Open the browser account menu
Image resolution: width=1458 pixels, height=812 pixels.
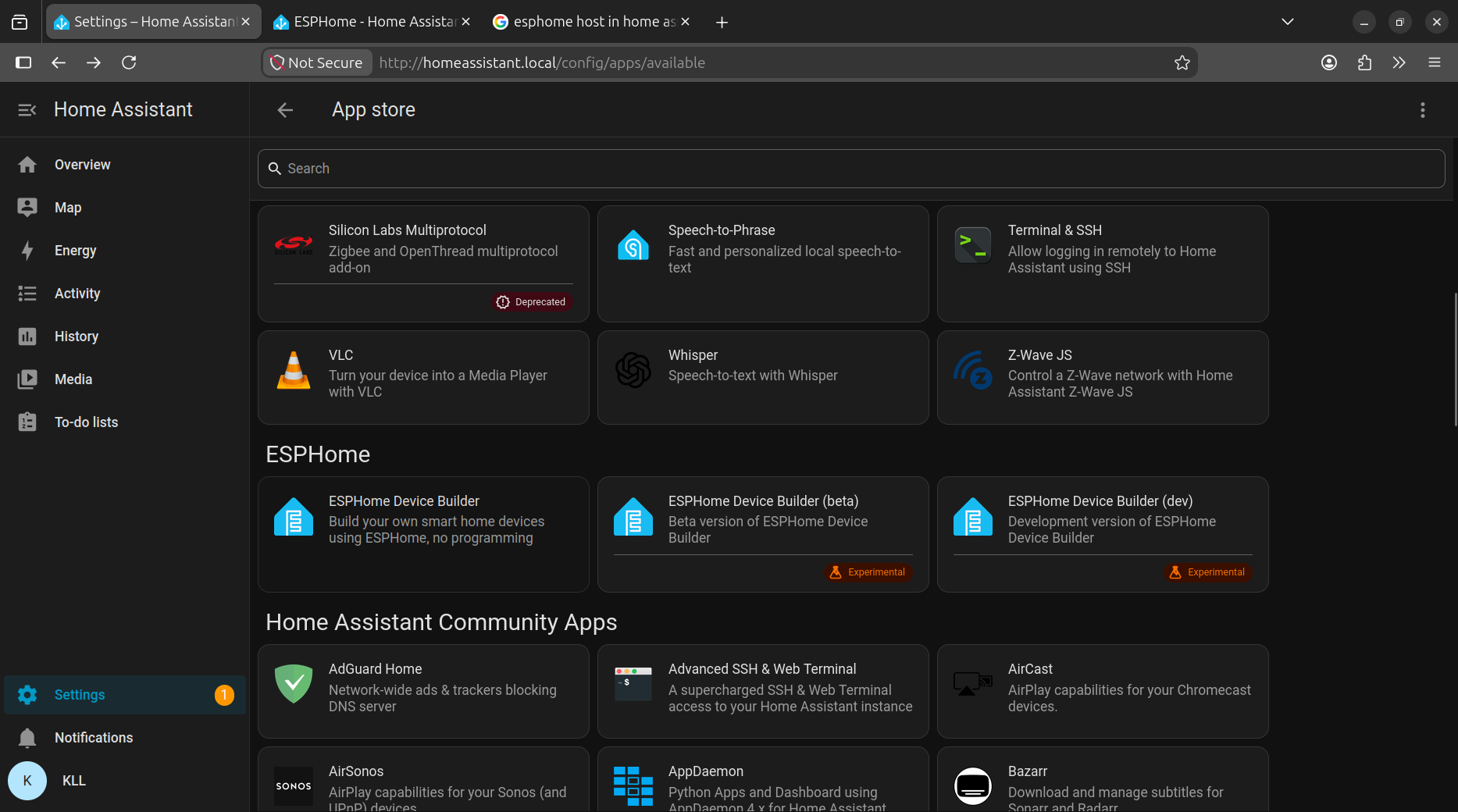click(x=1329, y=62)
